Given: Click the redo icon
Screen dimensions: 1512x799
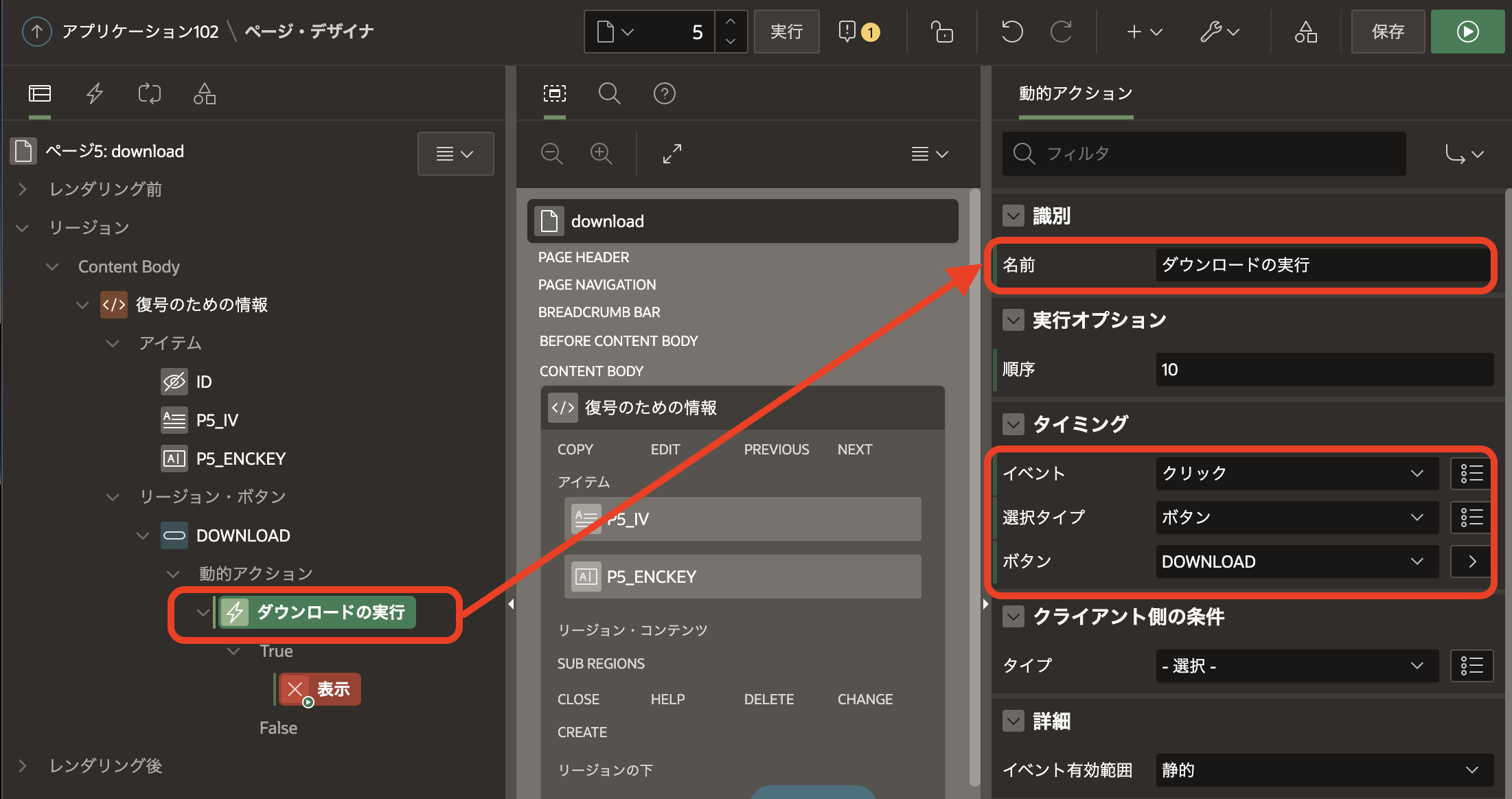Looking at the screenshot, I should (x=1061, y=32).
